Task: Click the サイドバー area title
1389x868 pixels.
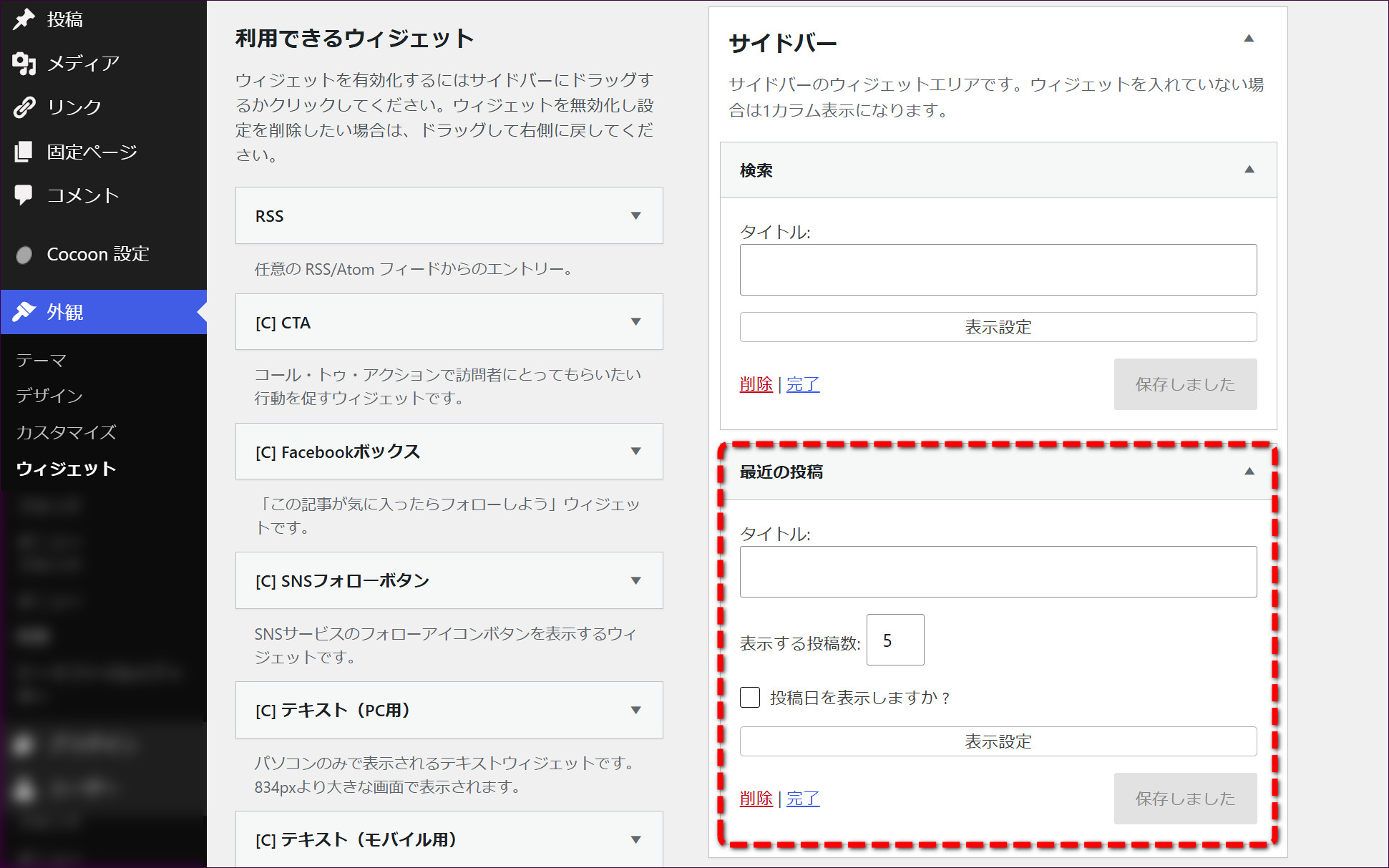Action: (783, 43)
